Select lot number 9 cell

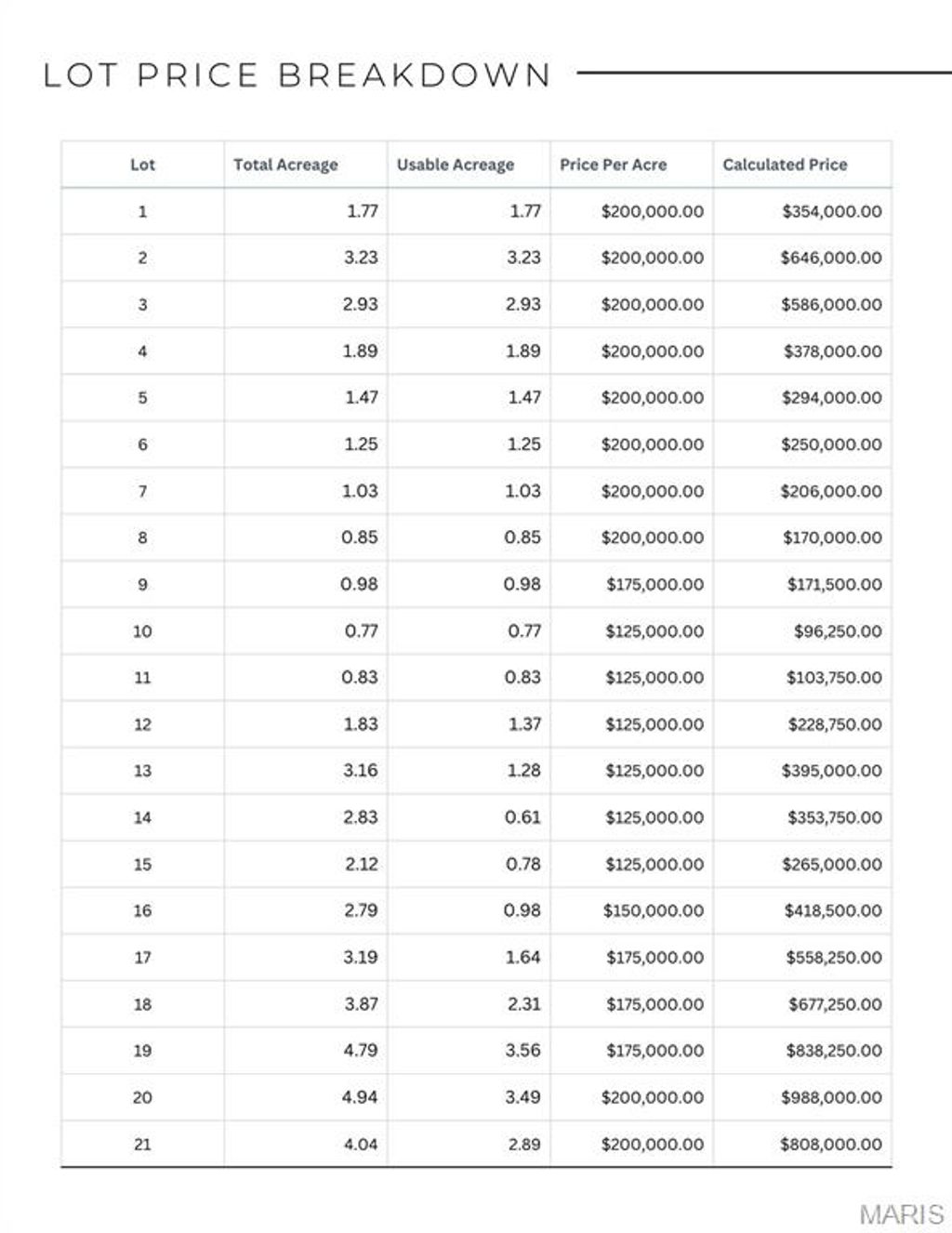pyautogui.click(x=142, y=584)
